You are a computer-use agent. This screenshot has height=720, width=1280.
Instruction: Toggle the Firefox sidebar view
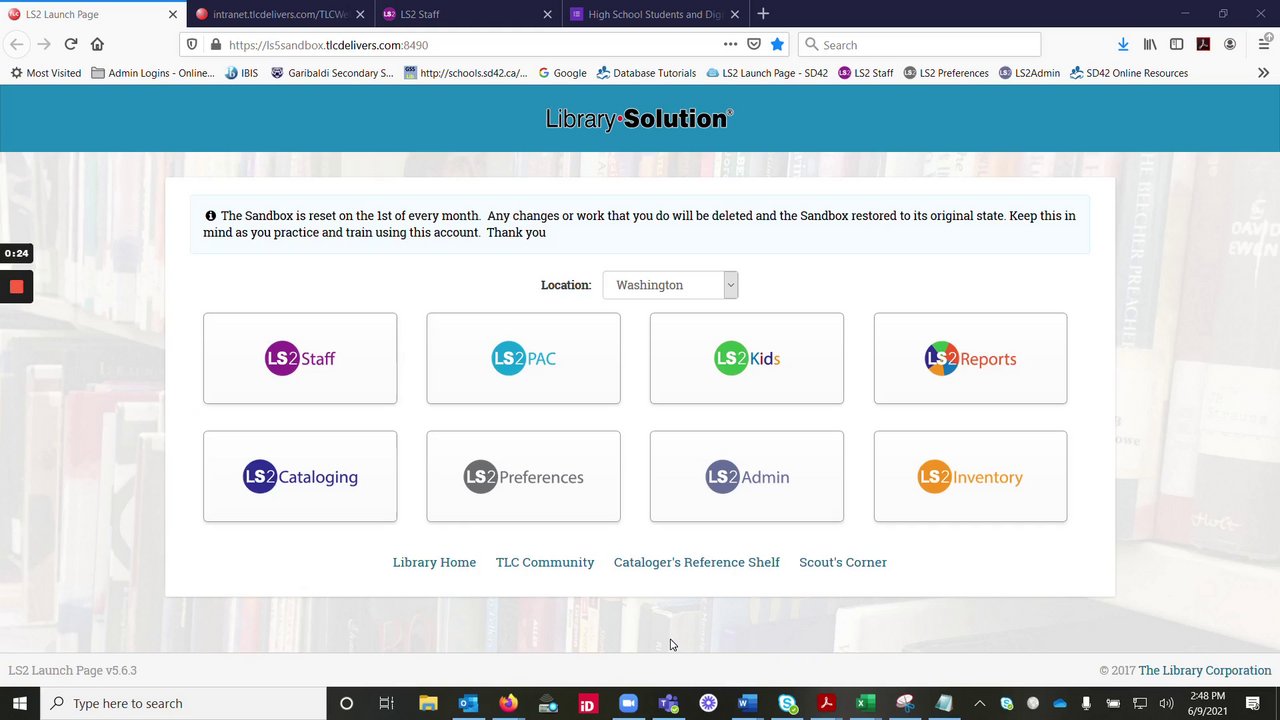(x=1176, y=44)
